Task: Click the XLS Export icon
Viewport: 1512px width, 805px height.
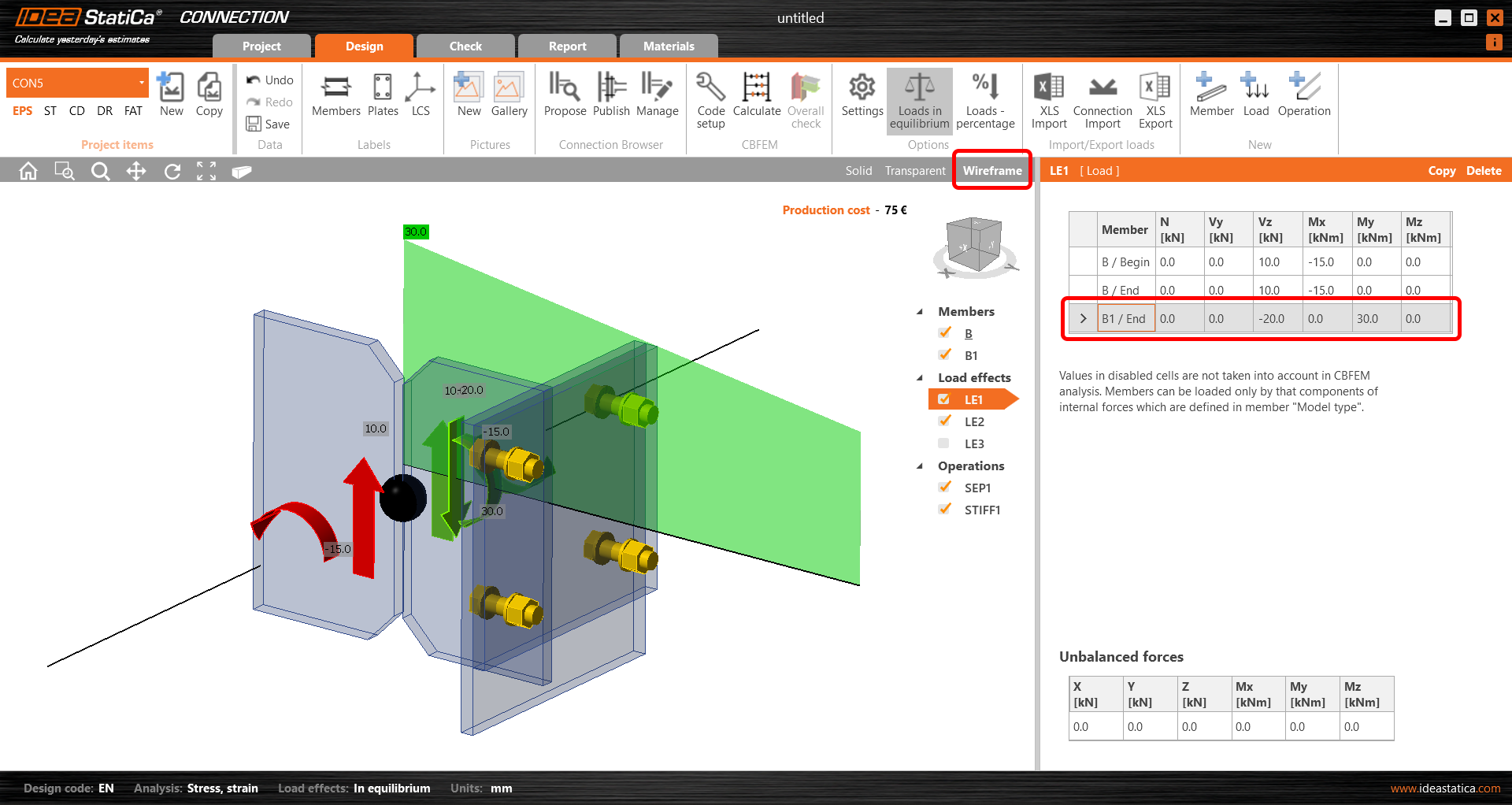Action: pyautogui.click(x=1154, y=95)
